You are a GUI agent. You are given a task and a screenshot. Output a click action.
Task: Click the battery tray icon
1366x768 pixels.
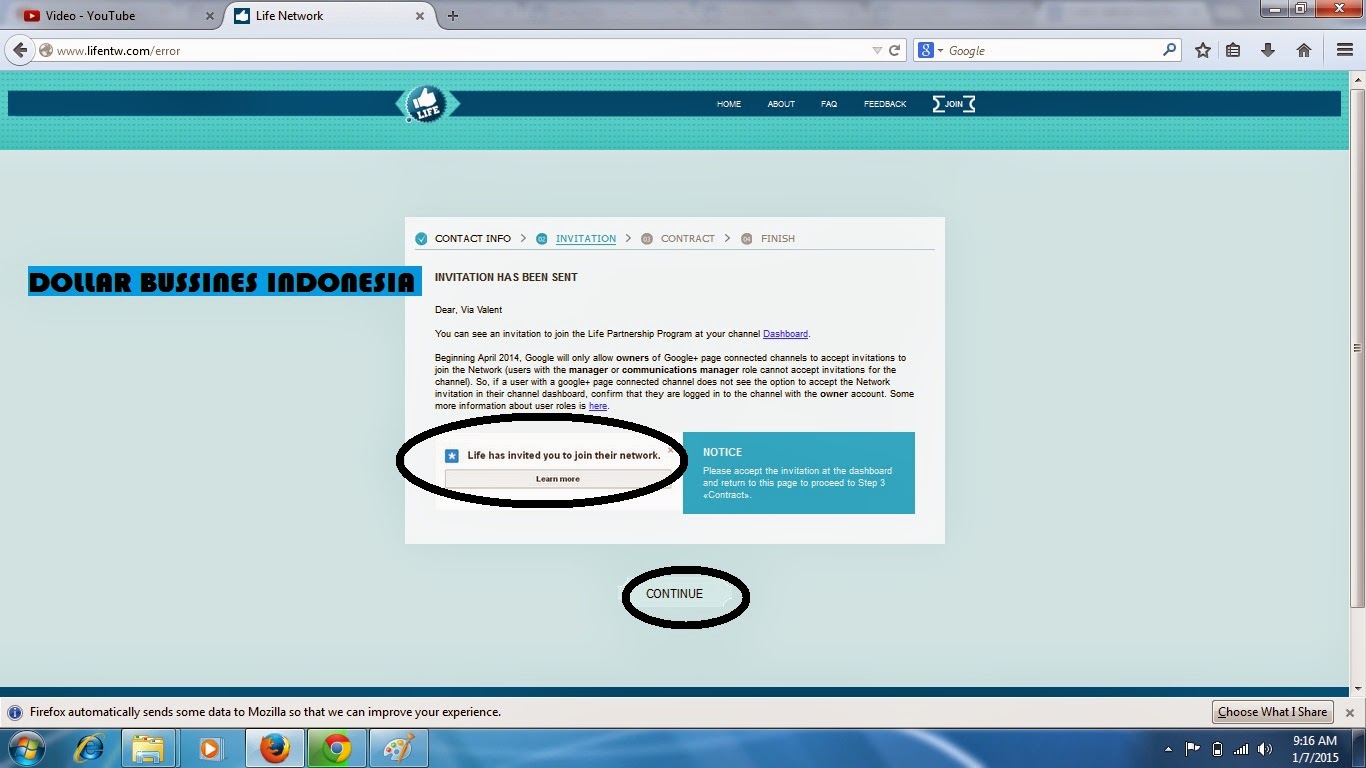1217,749
